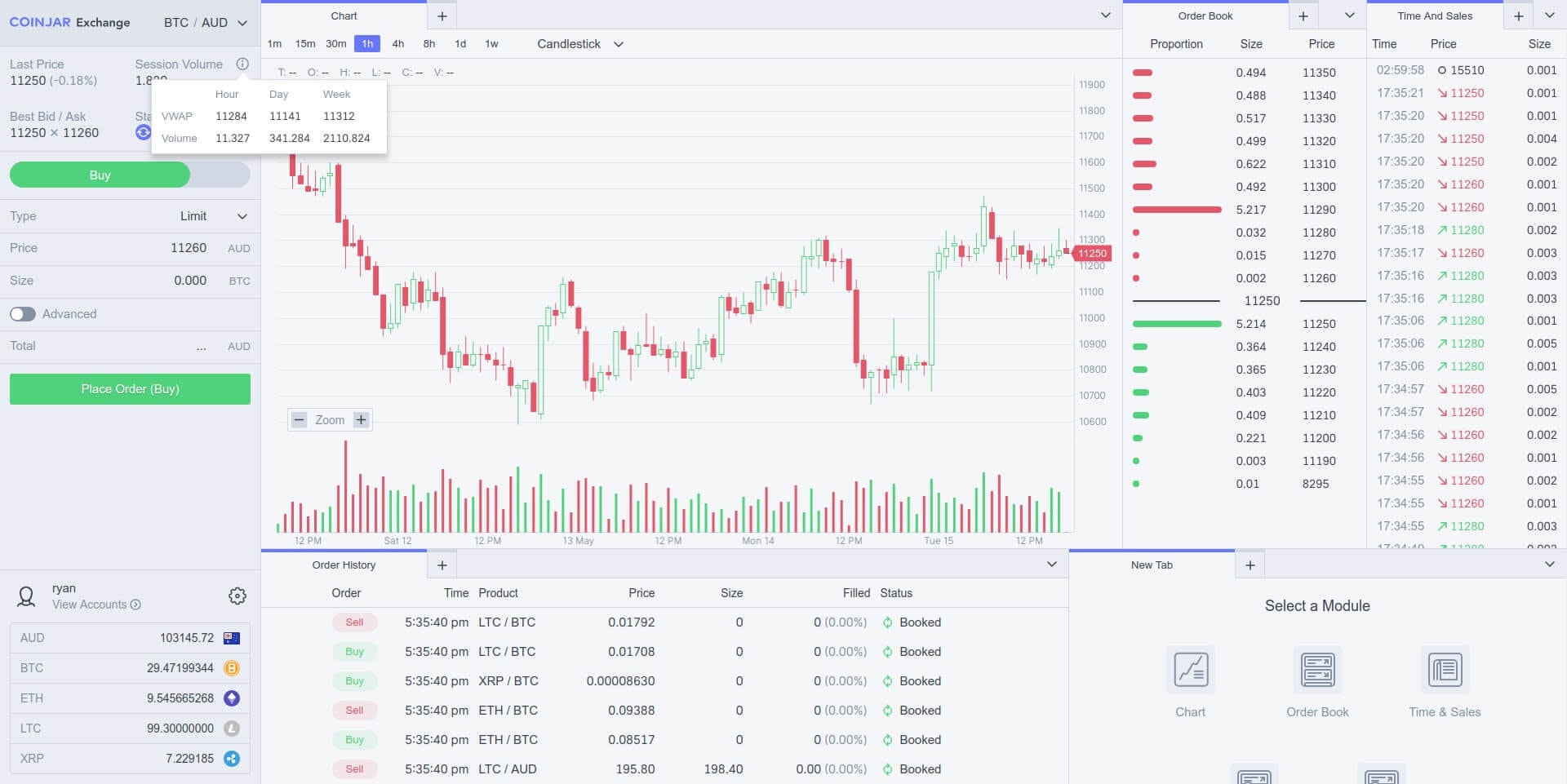Expand the Order History panel chevron
Viewport: 1567px width, 784px height.
click(x=1052, y=565)
